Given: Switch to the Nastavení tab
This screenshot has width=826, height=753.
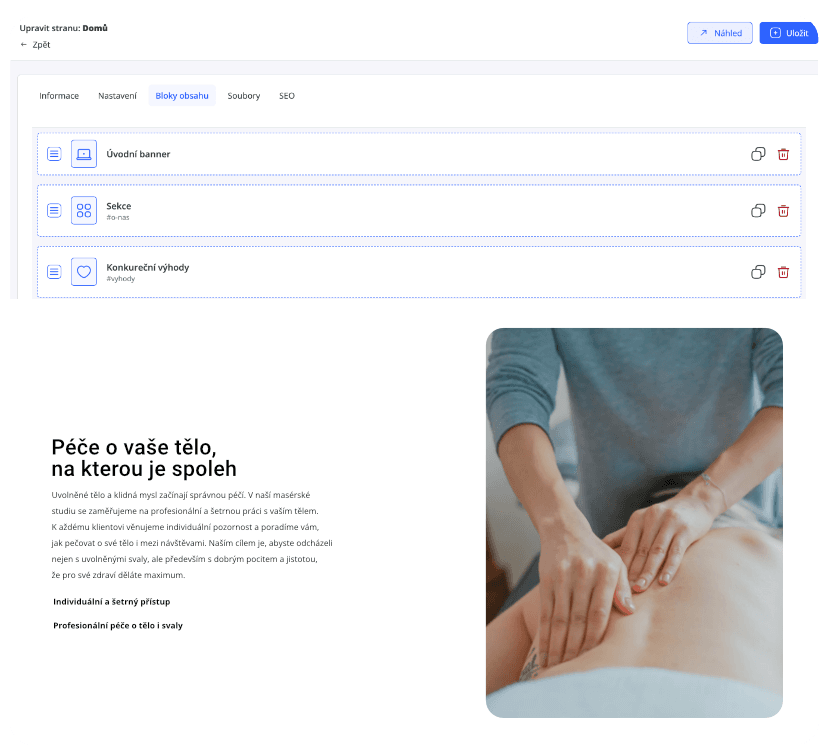Looking at the screenshot, I should click(x=117, y=96).
